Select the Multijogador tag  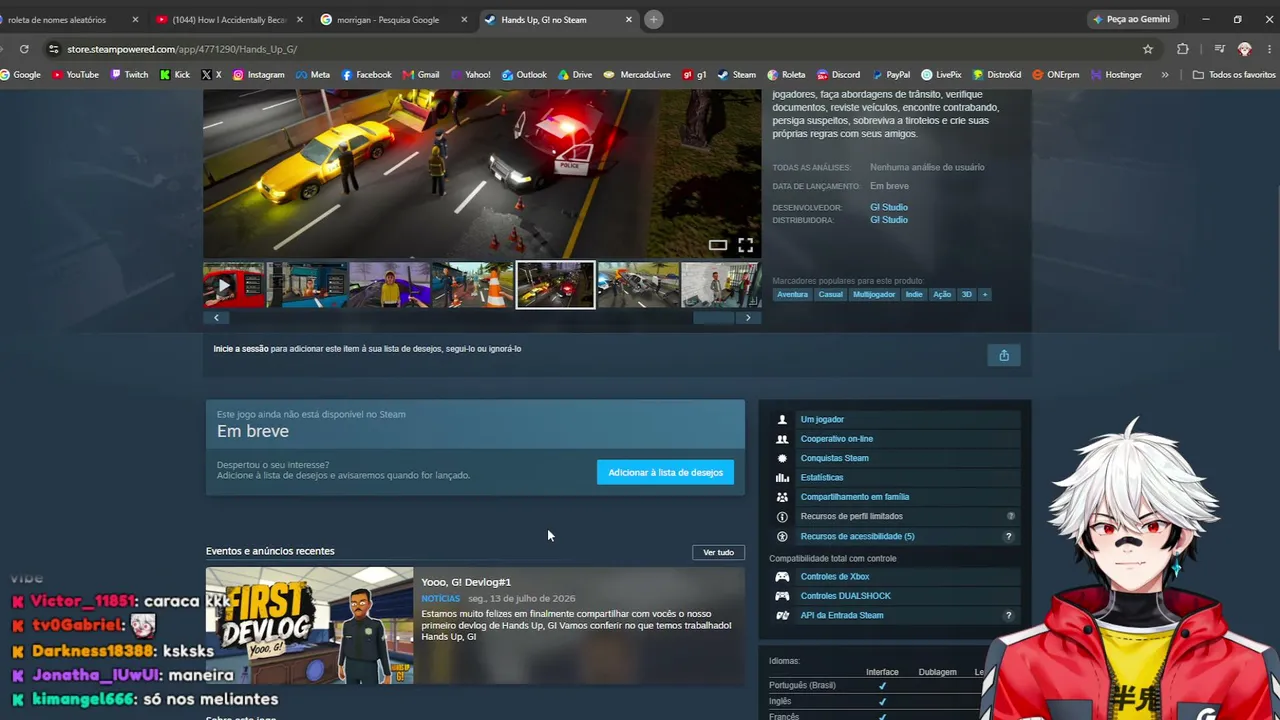pyautogui.click(x=874, y=295)
